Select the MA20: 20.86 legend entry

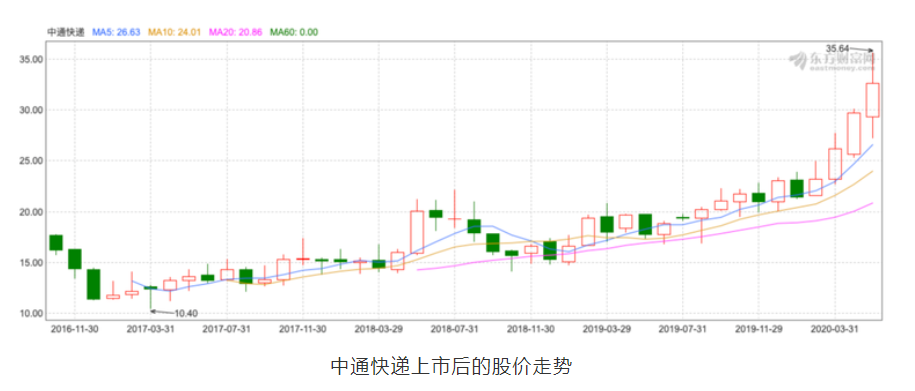pos(235,32)
